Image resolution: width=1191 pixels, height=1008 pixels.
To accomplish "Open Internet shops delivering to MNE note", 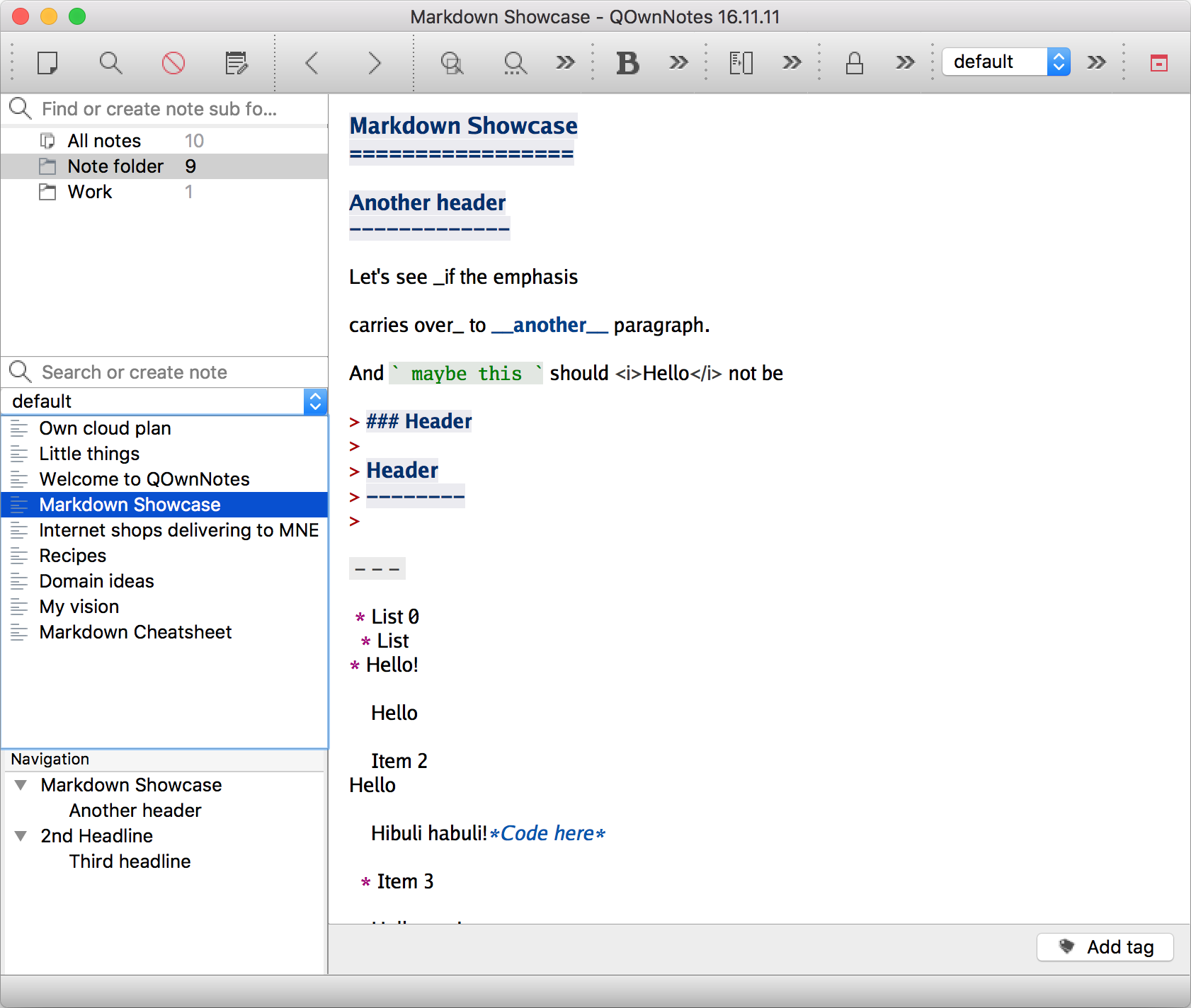I will click(x=164, y=530).
